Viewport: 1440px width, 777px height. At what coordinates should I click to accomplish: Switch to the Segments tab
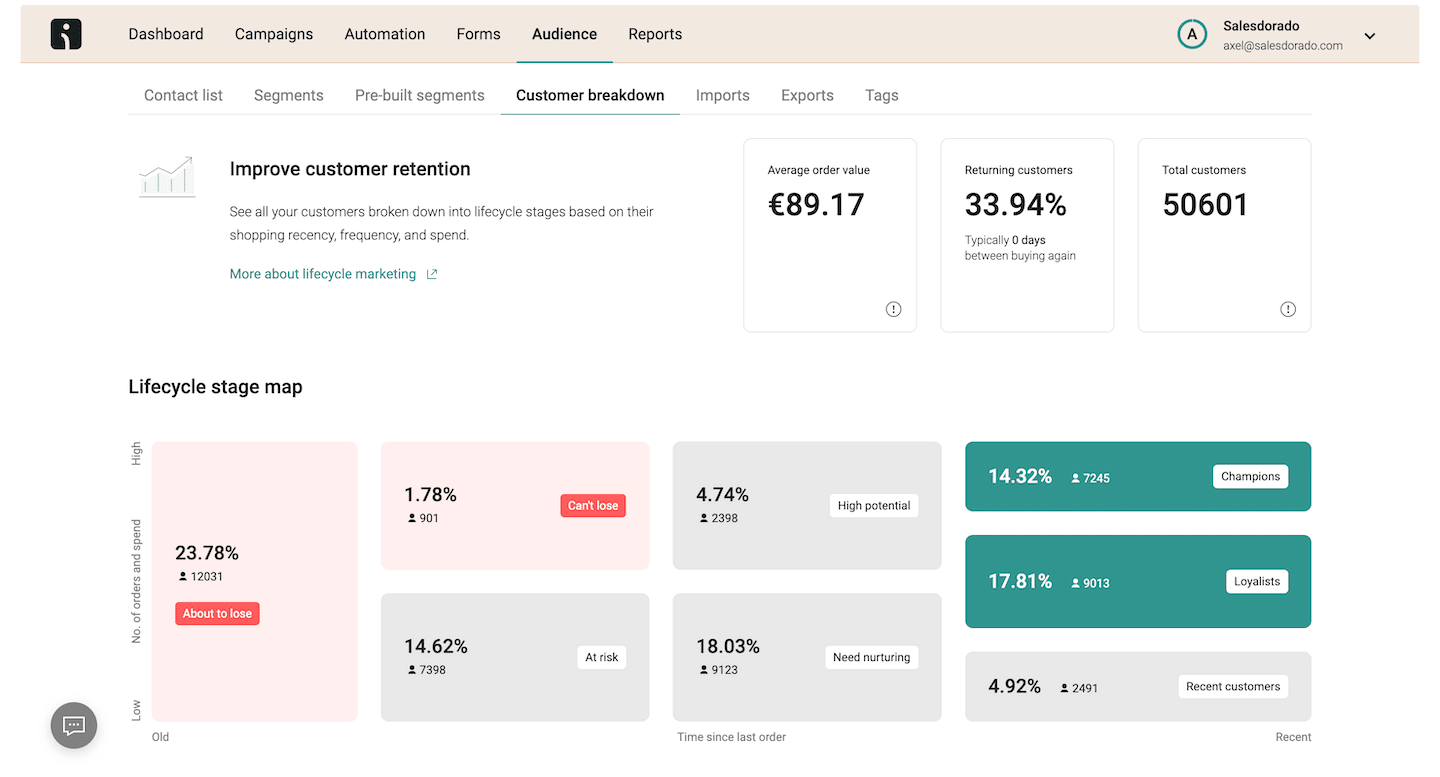[289, 95]
